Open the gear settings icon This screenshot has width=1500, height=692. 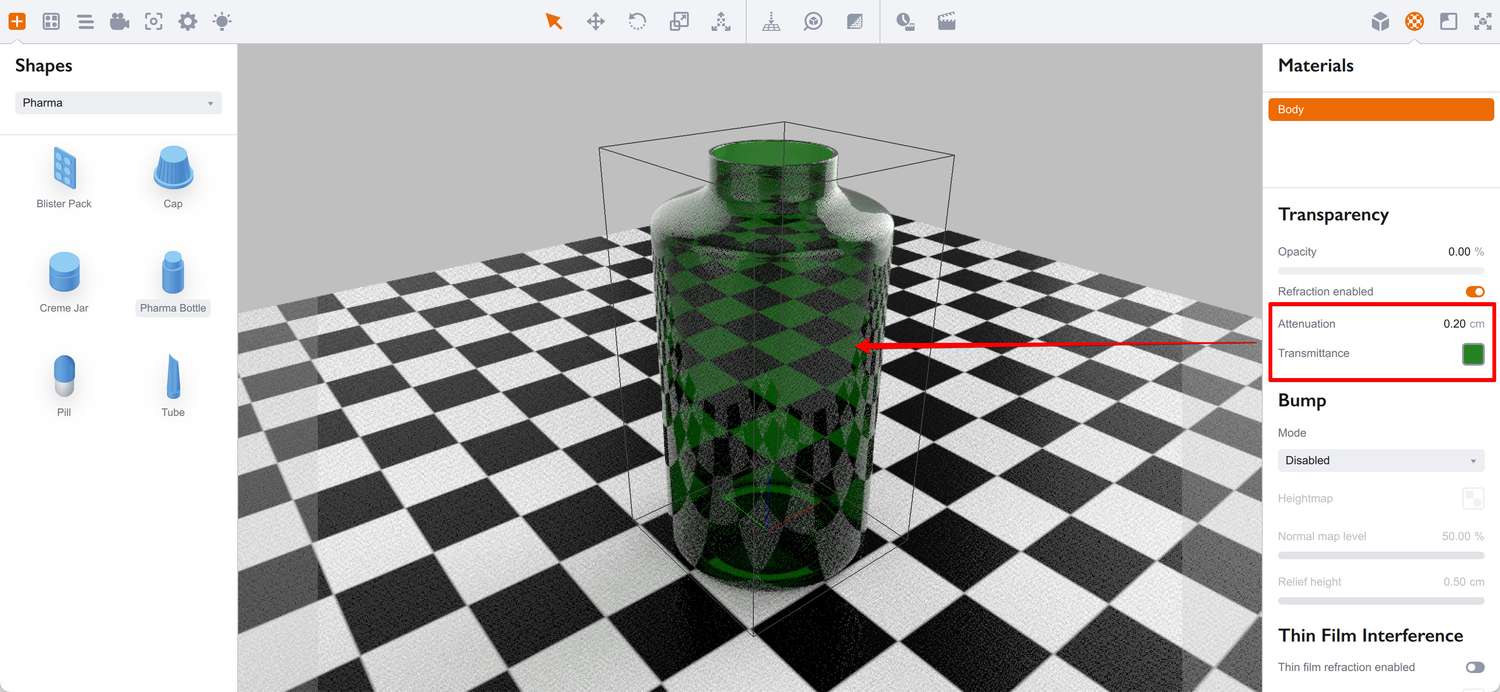click(x=187, y=21)
